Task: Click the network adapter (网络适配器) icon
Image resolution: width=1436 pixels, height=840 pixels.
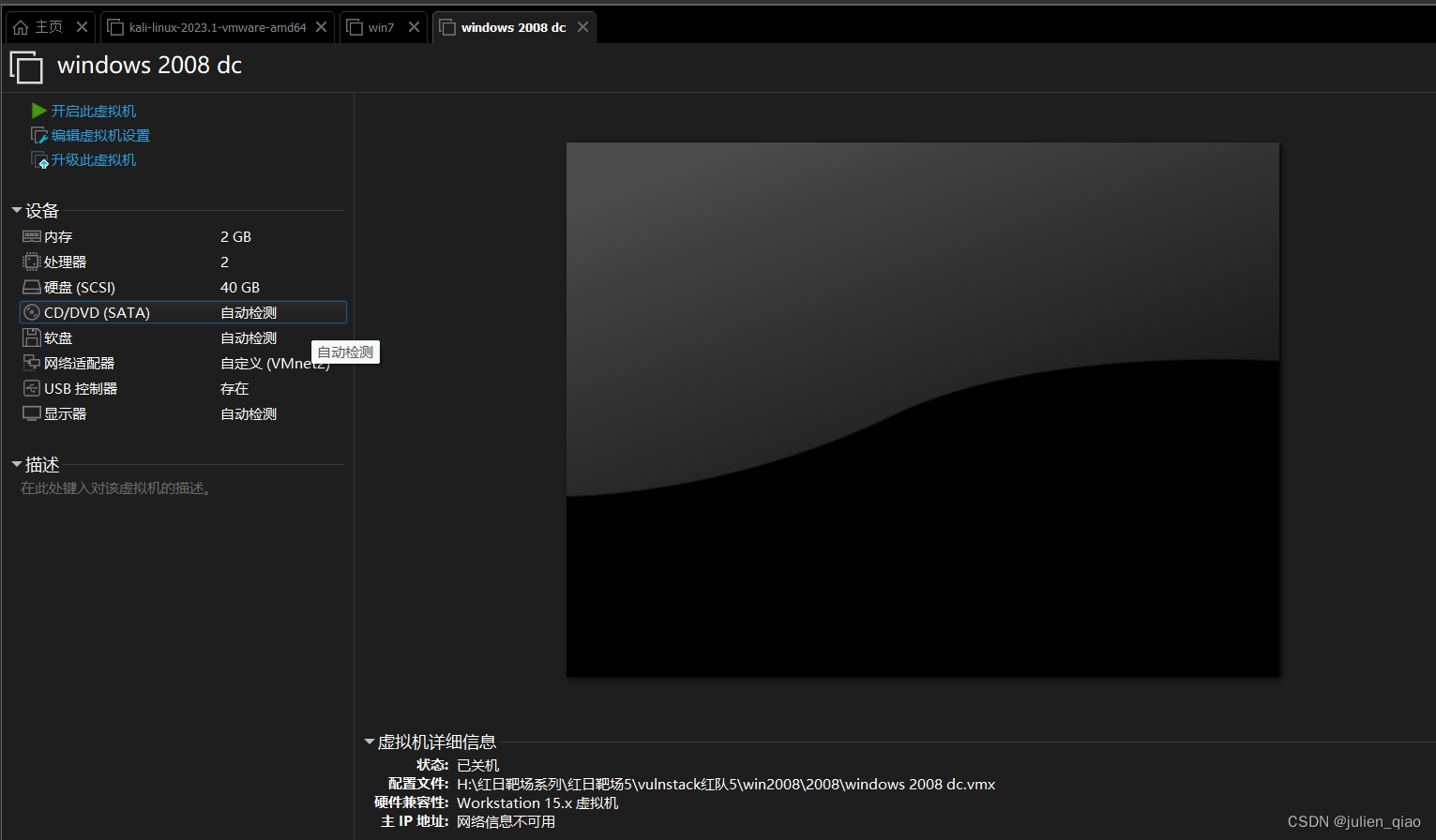Action: (32, 363)
